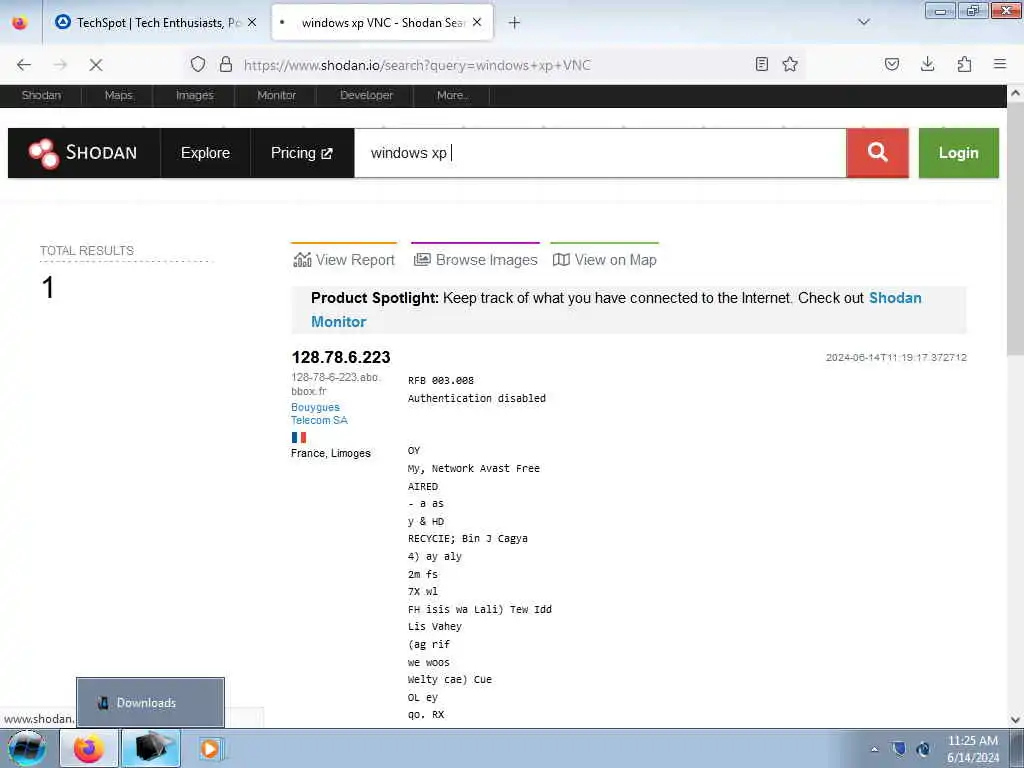Viewport: 1024px width, 768px height.
Task: Click 'Authentication disabled' text
Action: pos(477,398)
